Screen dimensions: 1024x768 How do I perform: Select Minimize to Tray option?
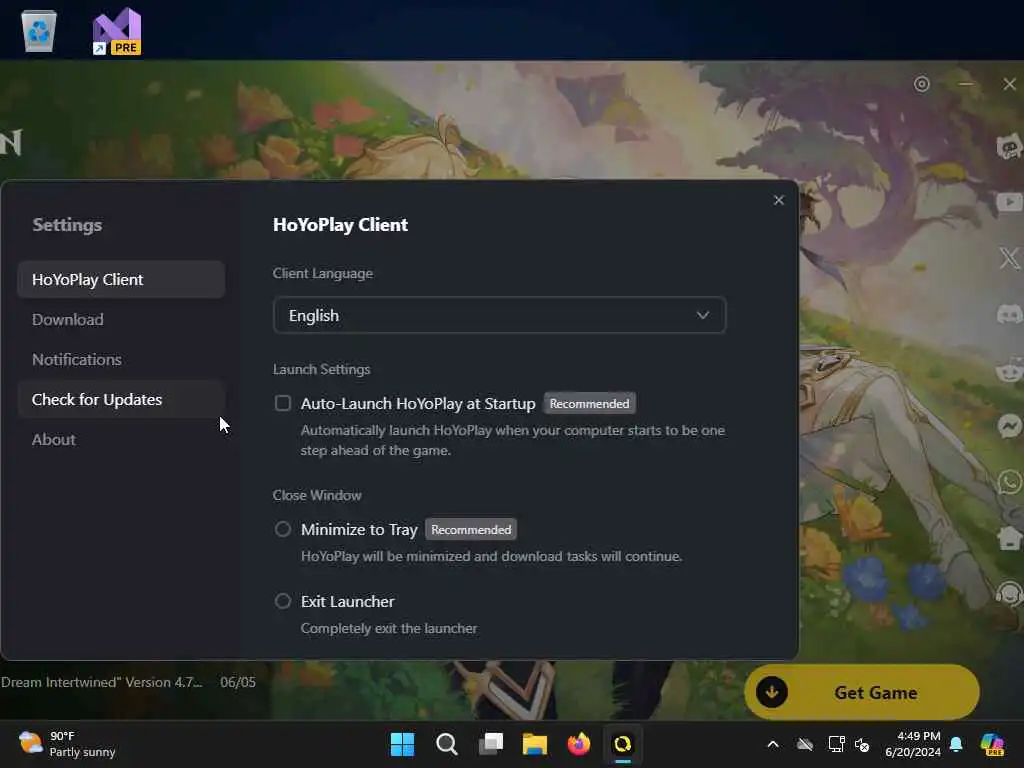pos(283,529)
